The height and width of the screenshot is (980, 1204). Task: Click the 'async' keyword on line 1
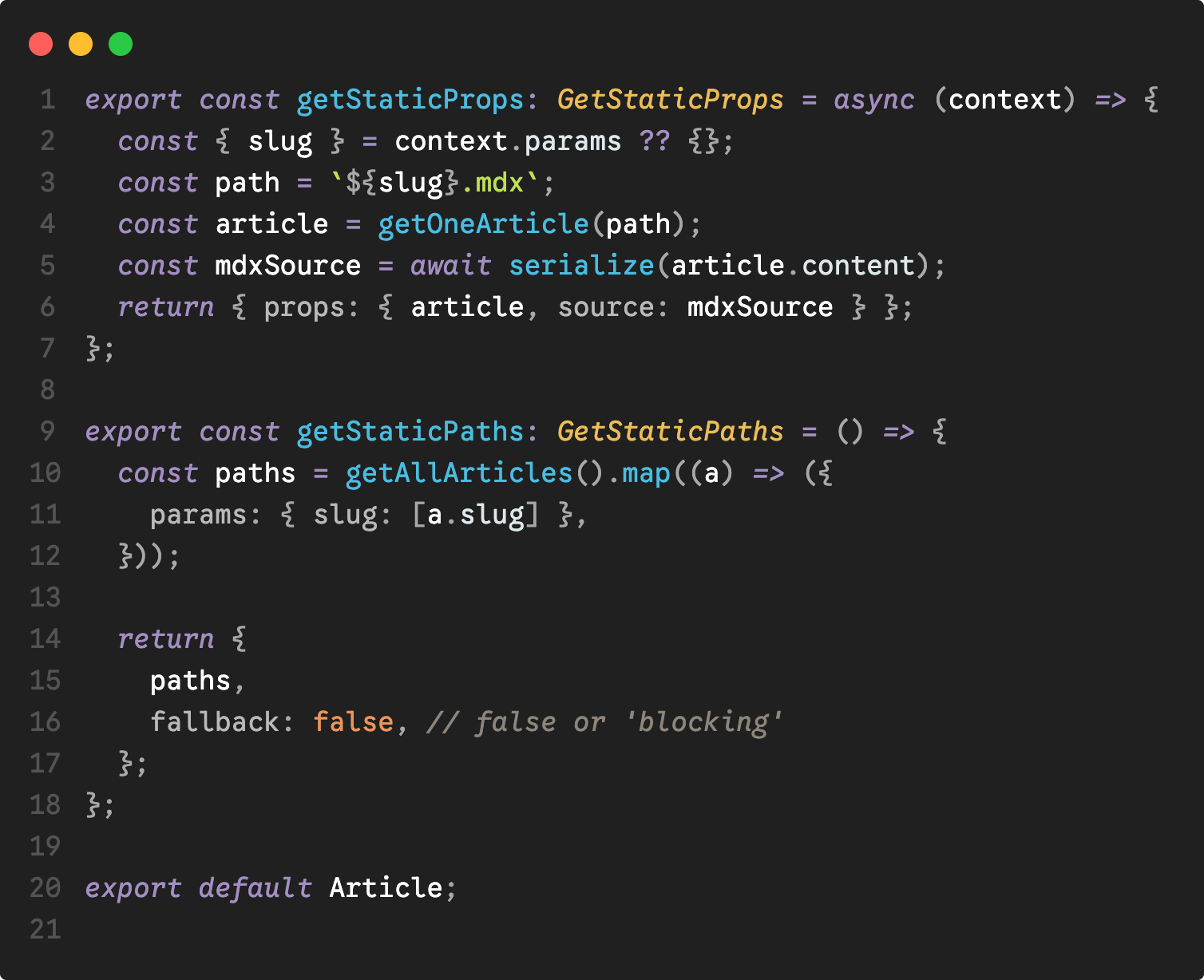(874, 100)
